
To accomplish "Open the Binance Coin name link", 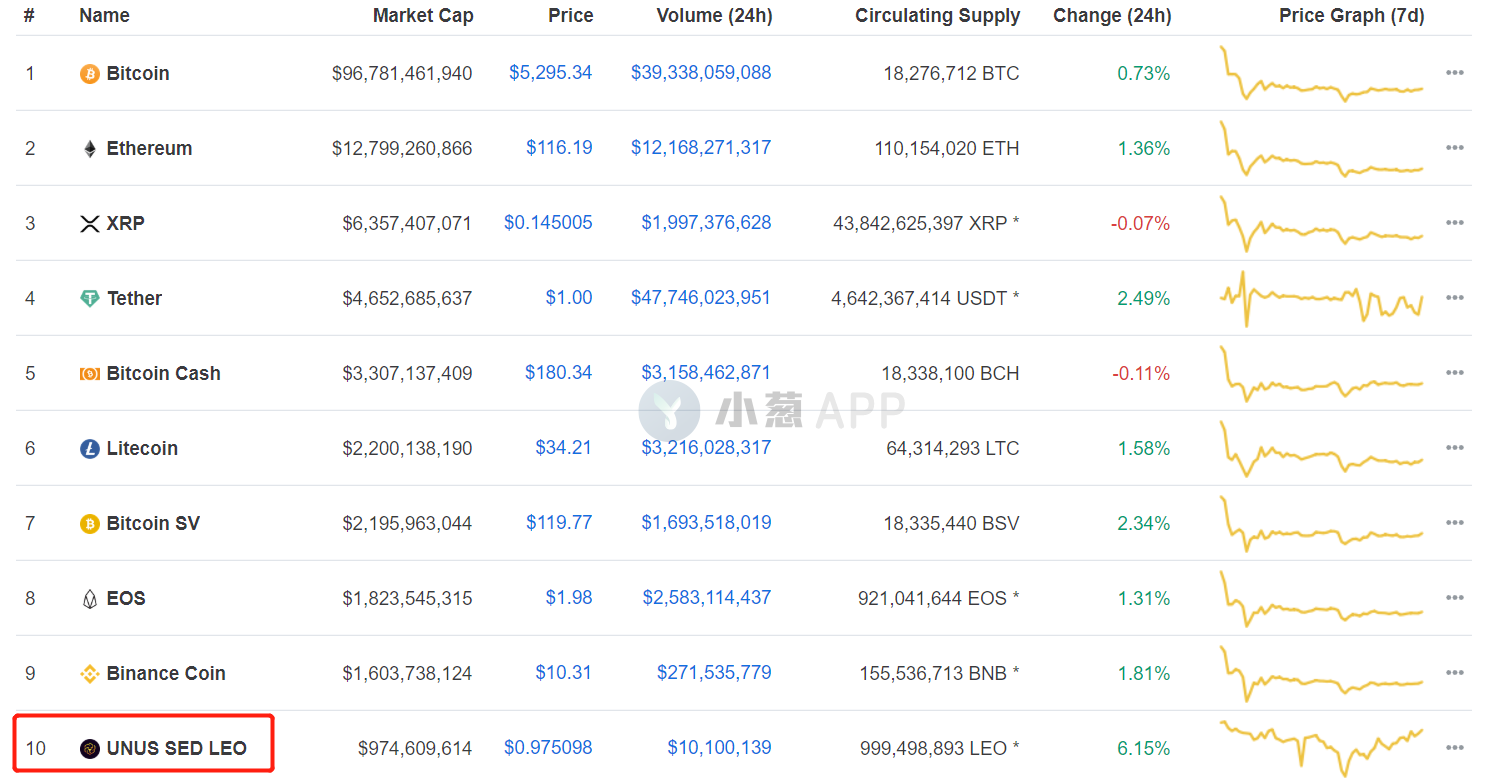I will [166, 674].
